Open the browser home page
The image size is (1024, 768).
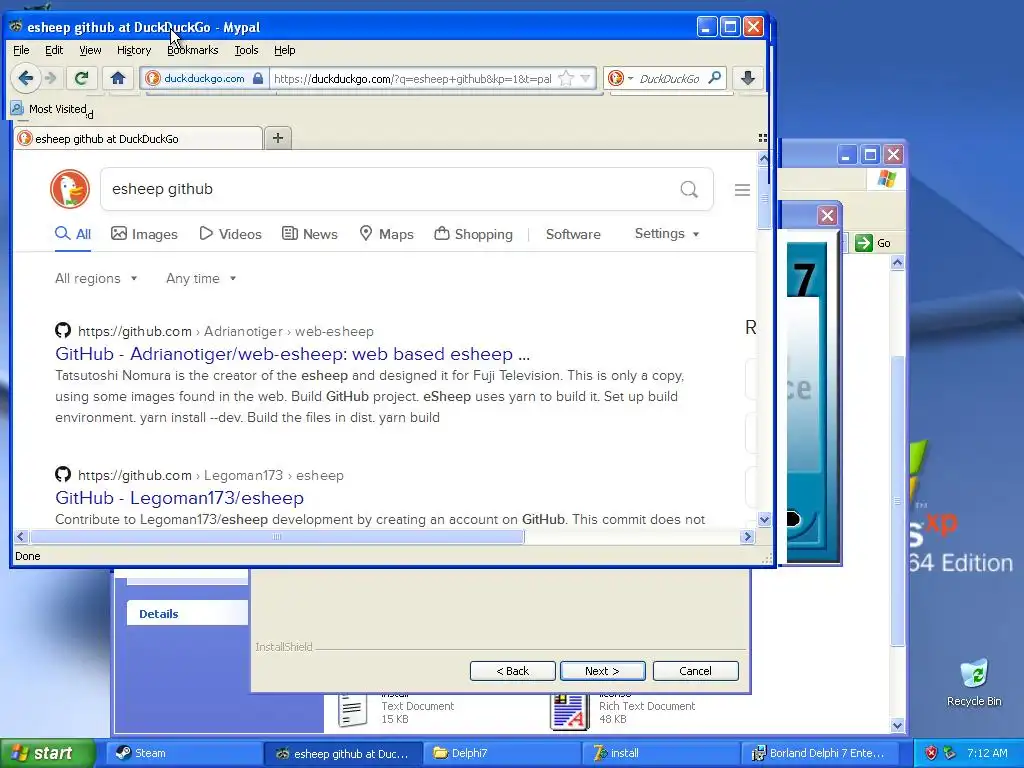(118, 78)
